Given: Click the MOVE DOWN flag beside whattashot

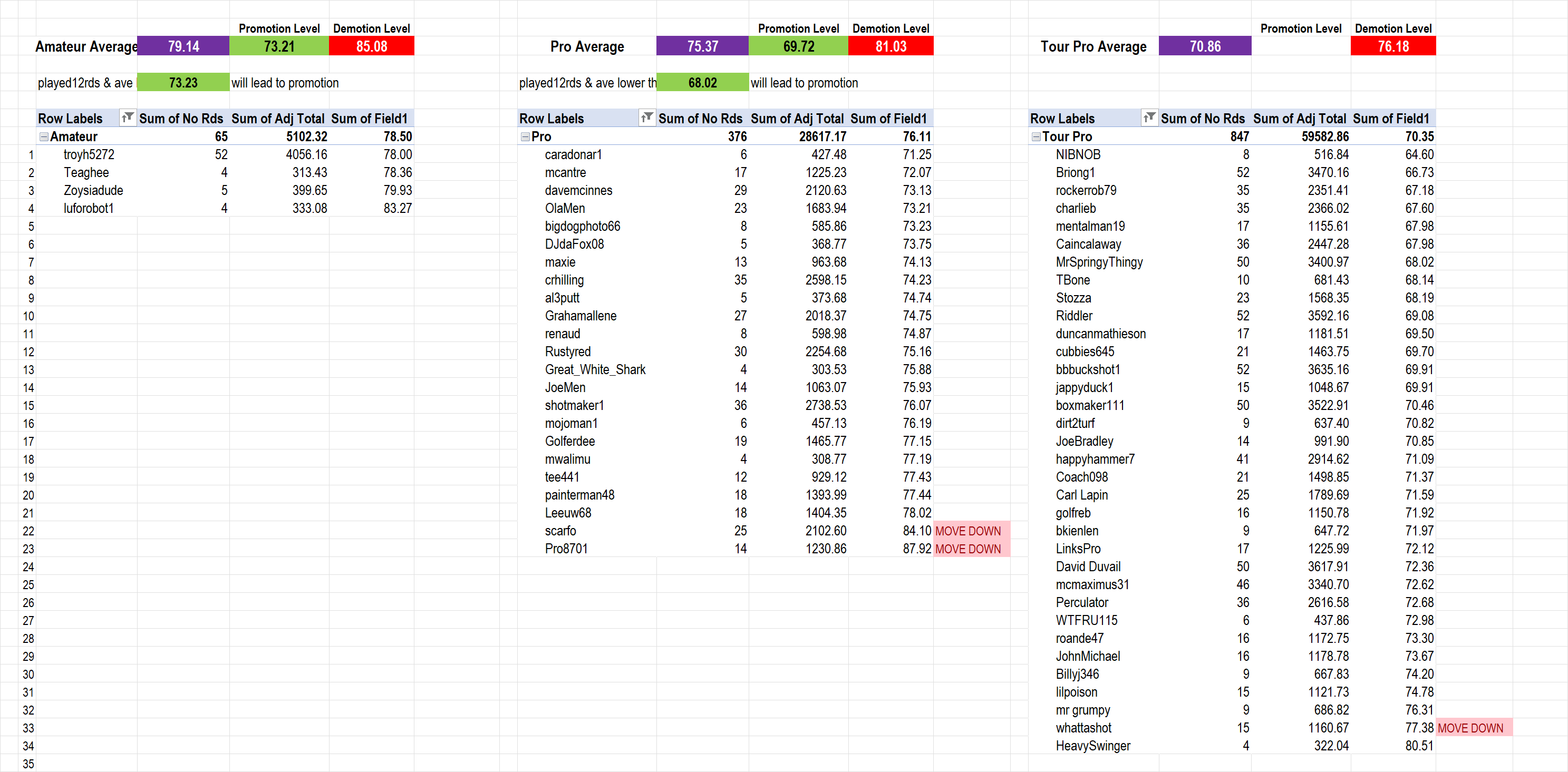Looking at the screenshot, I should coord(1470,728).
